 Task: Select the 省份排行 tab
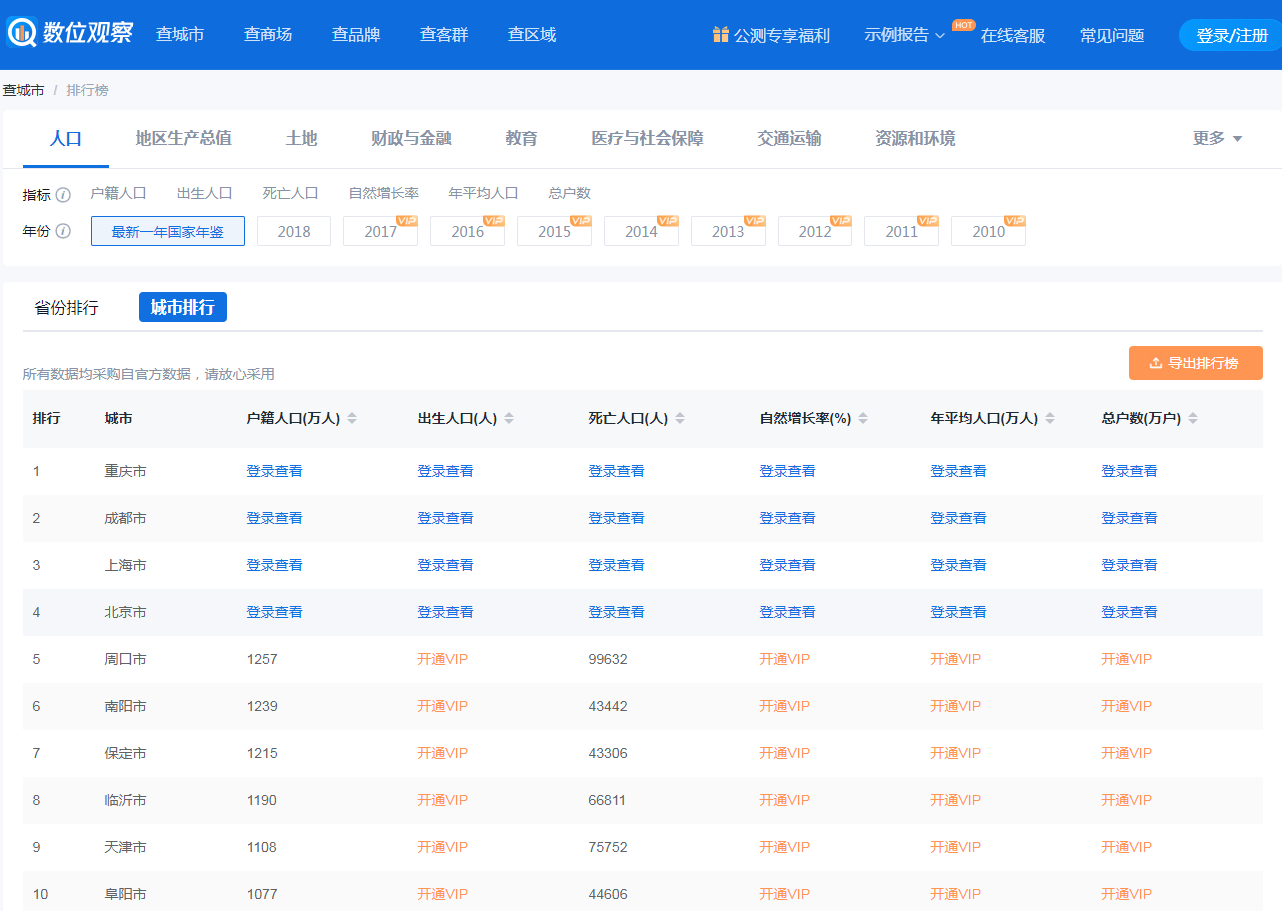tap(67, 308)
